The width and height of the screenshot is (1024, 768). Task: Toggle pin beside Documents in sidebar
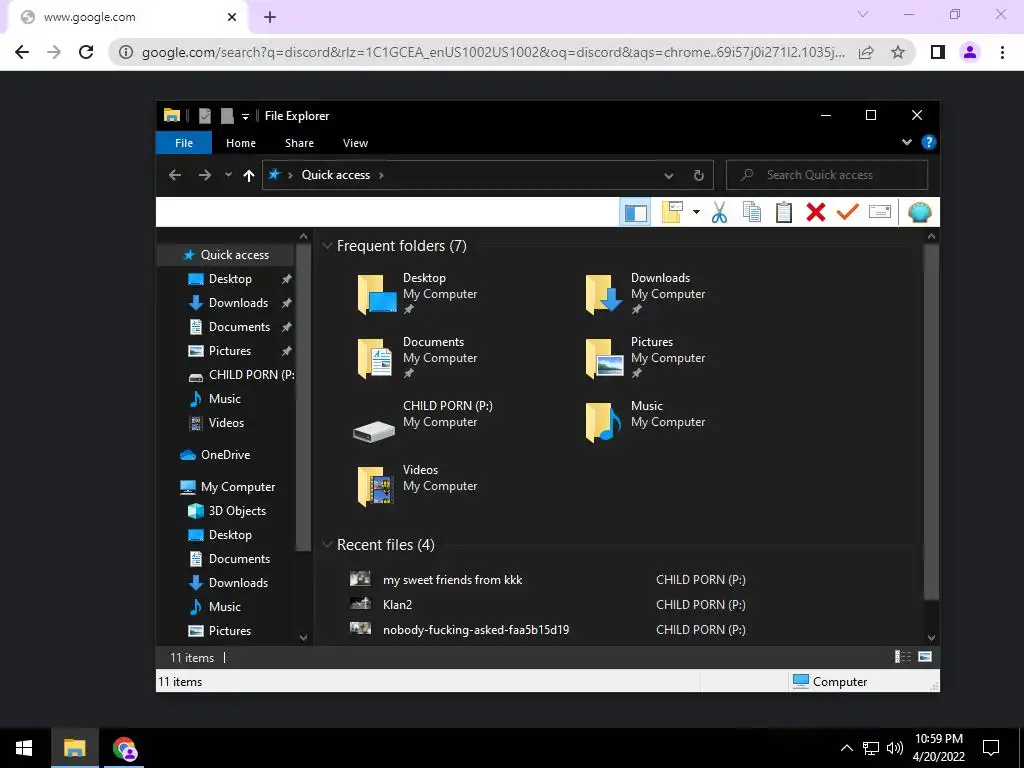click(286, 327)
